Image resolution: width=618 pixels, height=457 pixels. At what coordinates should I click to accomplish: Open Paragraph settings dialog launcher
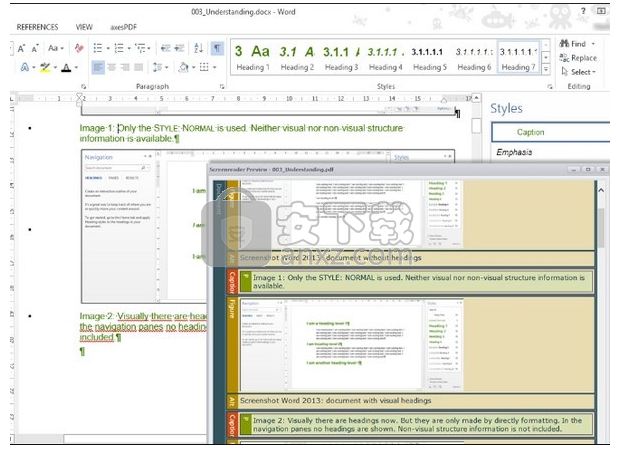[x=222, y=86]
